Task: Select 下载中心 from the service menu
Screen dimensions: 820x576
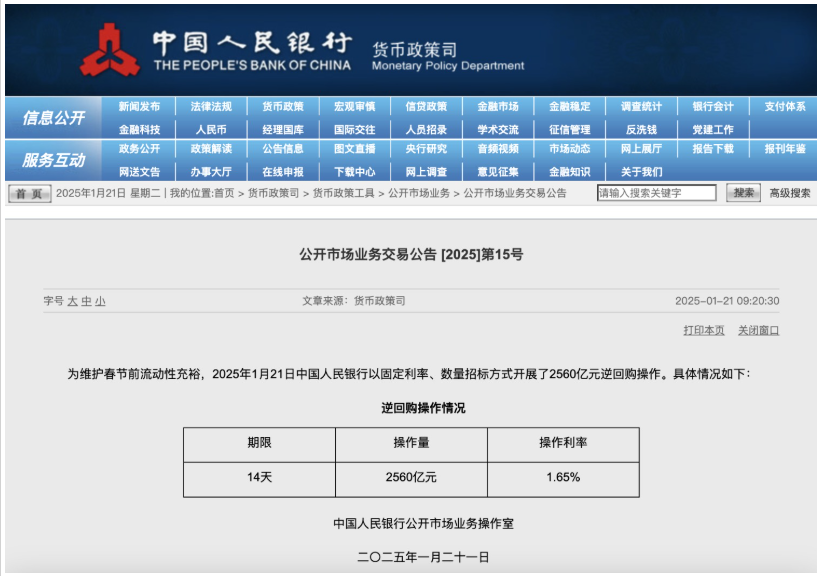Action: 354,171
